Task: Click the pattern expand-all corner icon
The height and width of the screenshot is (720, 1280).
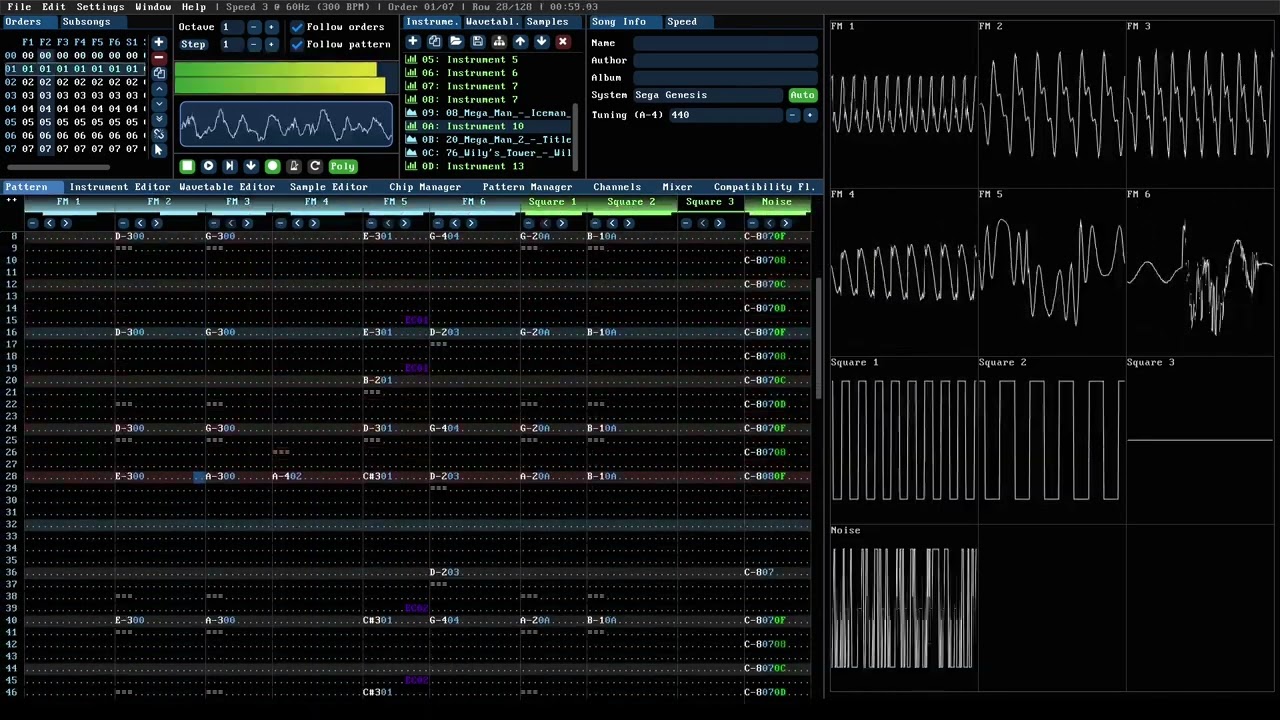Action: click(12, 202)
